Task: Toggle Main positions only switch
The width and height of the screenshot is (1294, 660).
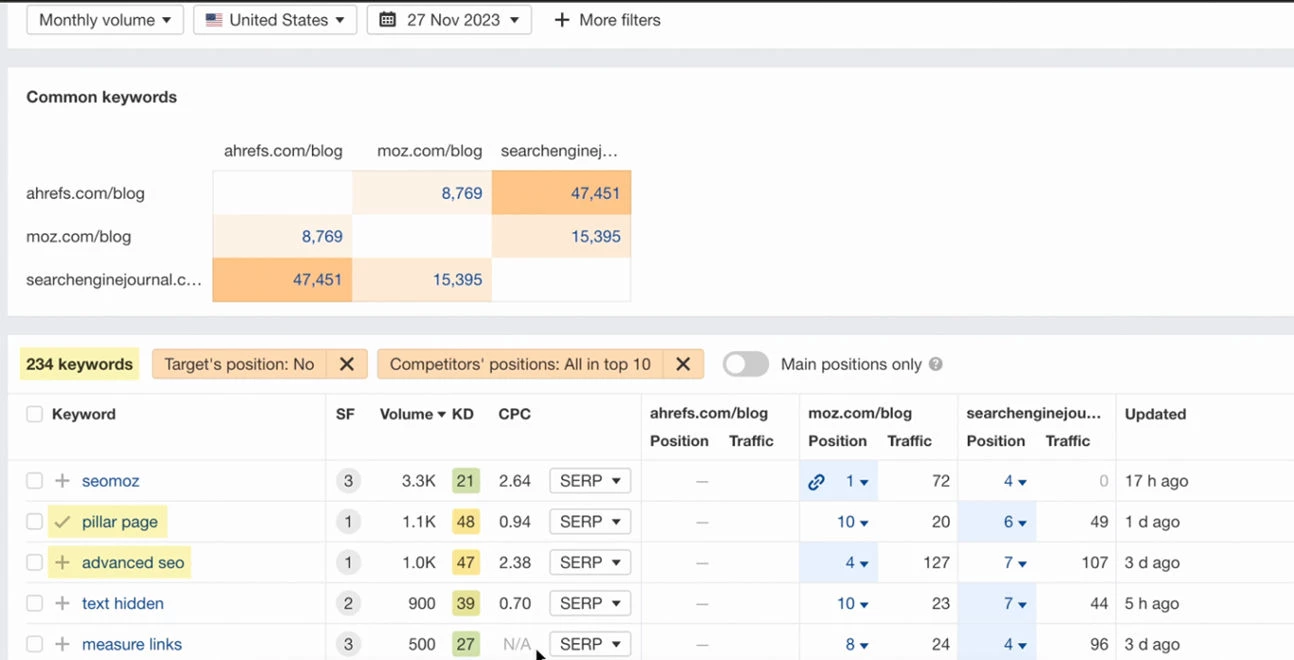Action: pos(746,364)
